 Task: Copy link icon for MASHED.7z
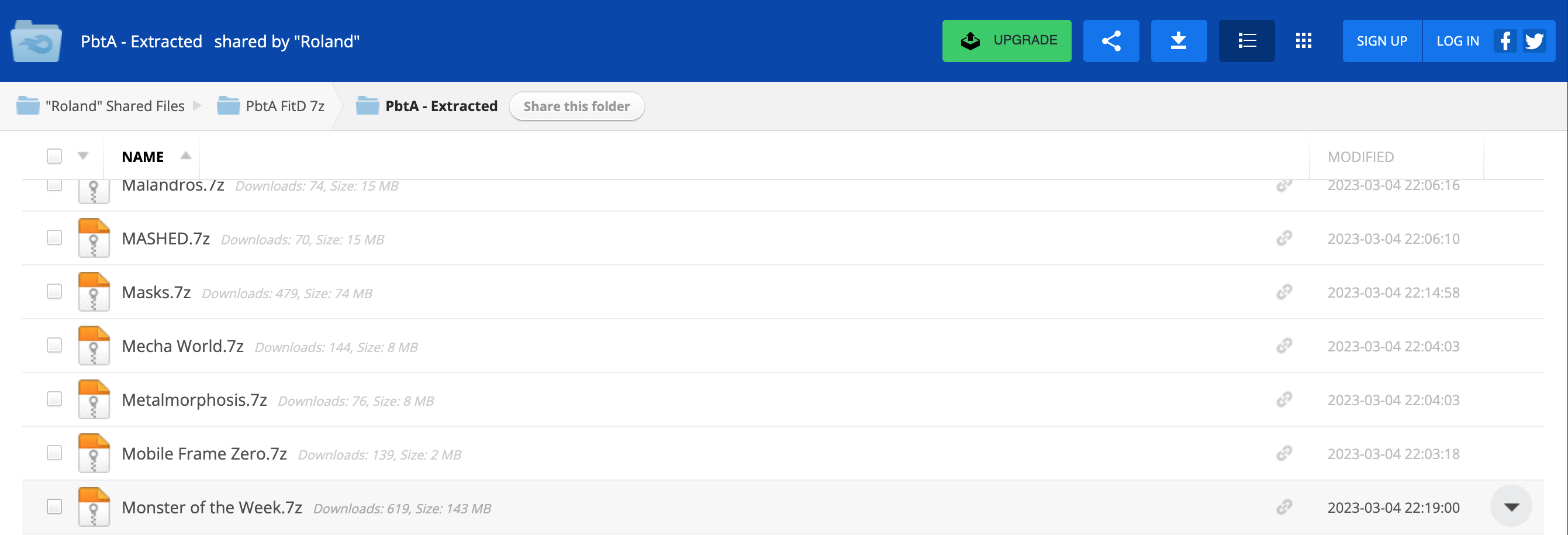pos(1284,238)
